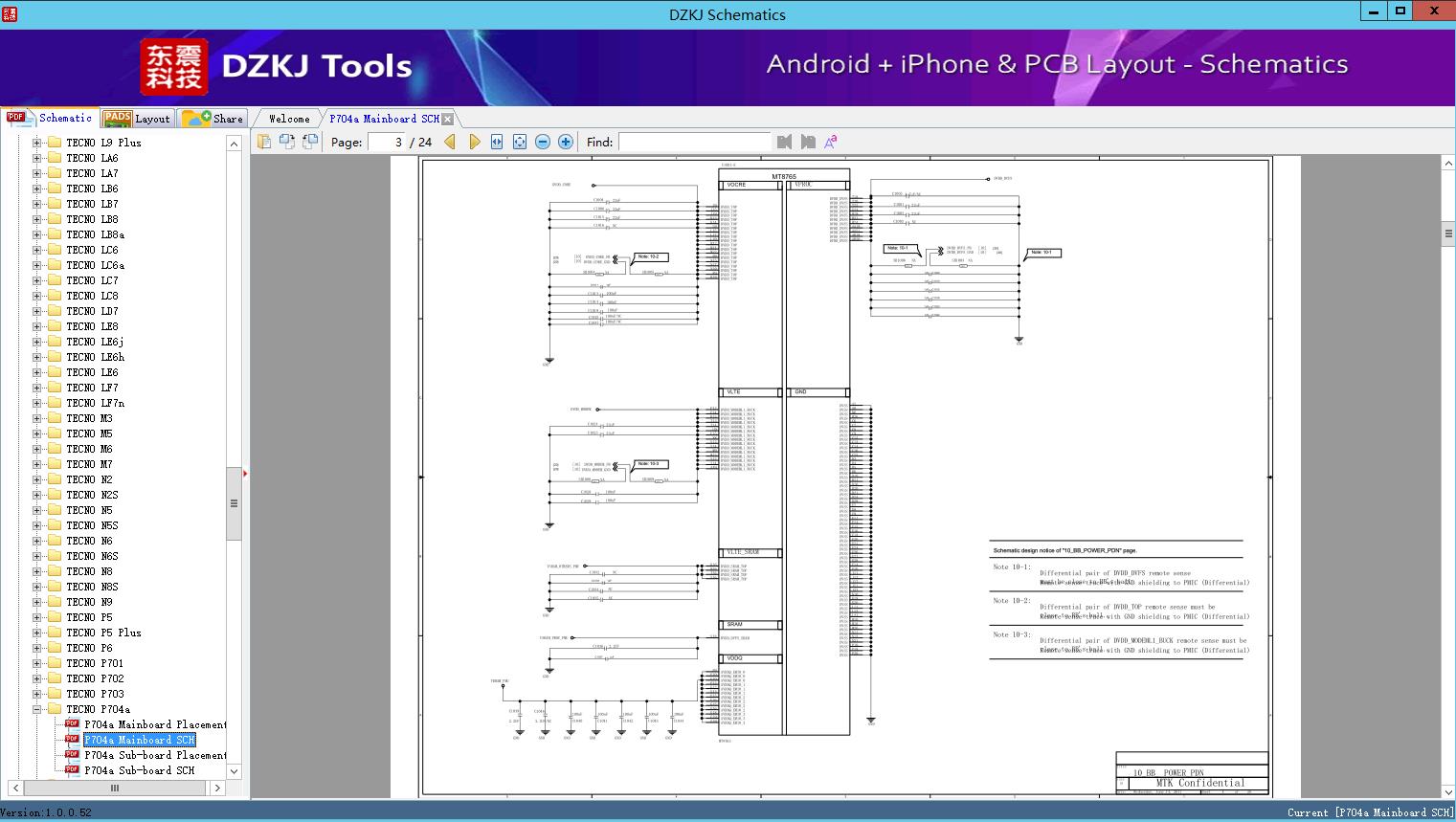Switch to the Layout tab
Screen dimensions: 1456x822
pyautogui.click(x=137, y=119)
